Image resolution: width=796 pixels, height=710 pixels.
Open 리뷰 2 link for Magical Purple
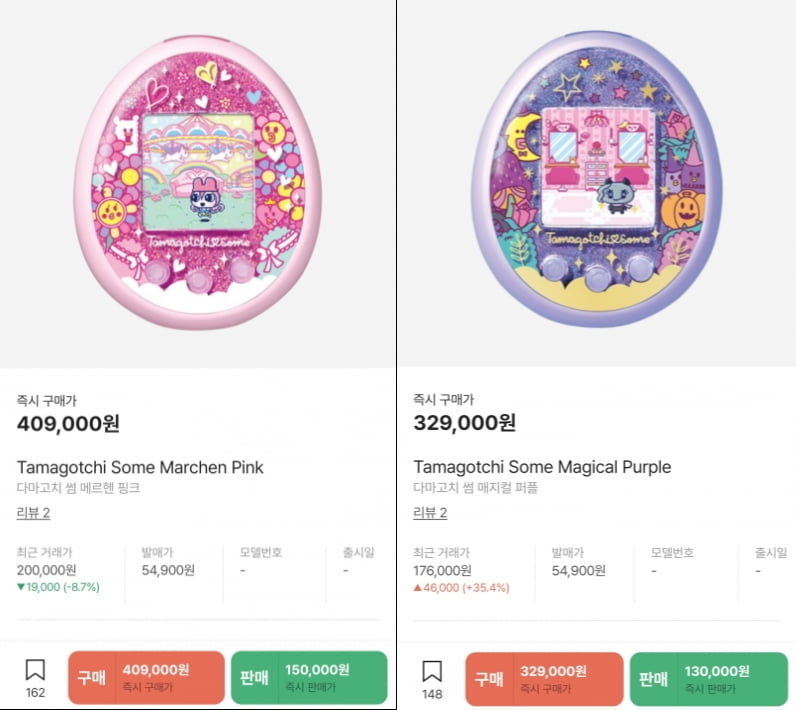pyautogui.click(x=430, y=513)
